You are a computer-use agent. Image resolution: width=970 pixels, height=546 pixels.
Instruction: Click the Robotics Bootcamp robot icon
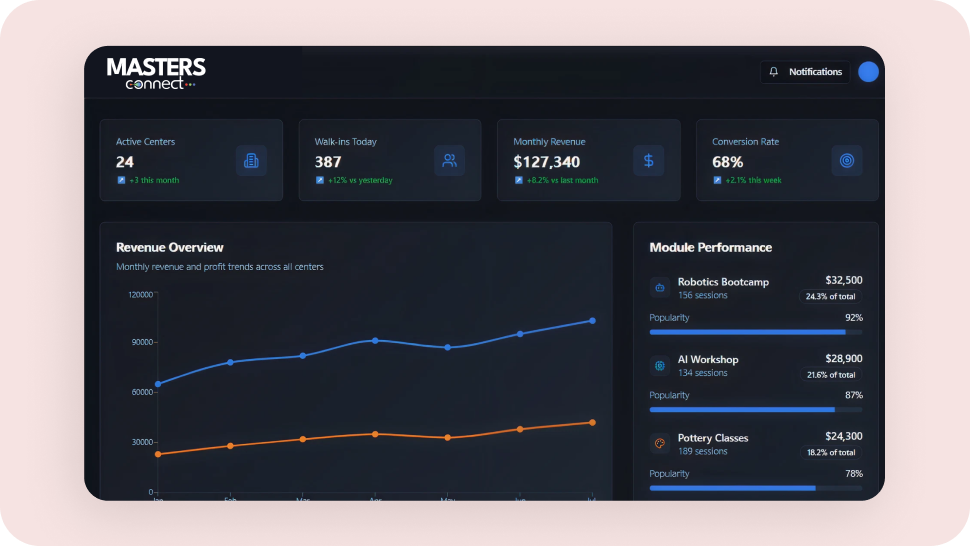click(x=660, y=288)
